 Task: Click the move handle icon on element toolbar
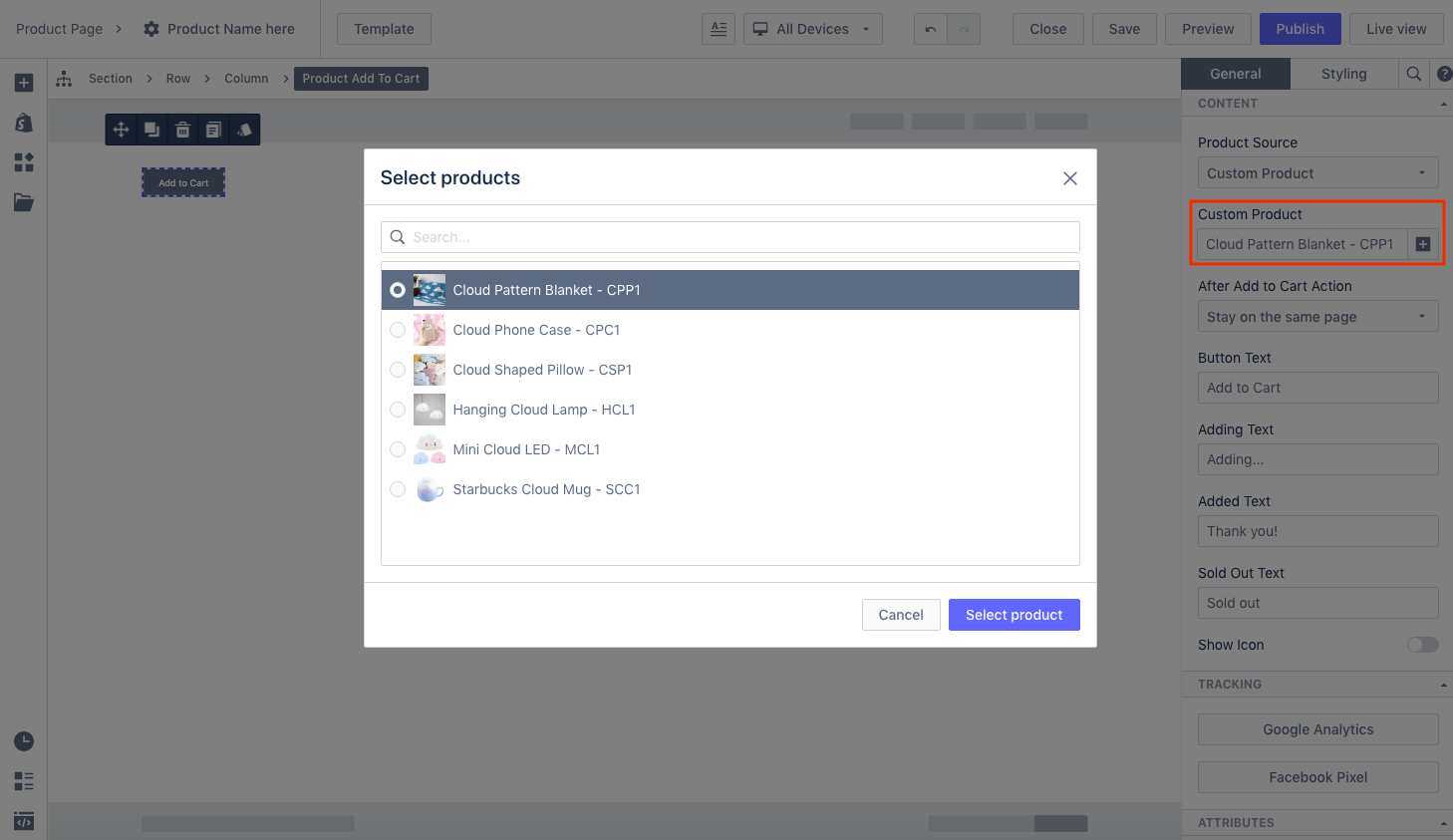click(x=121, y=130)
